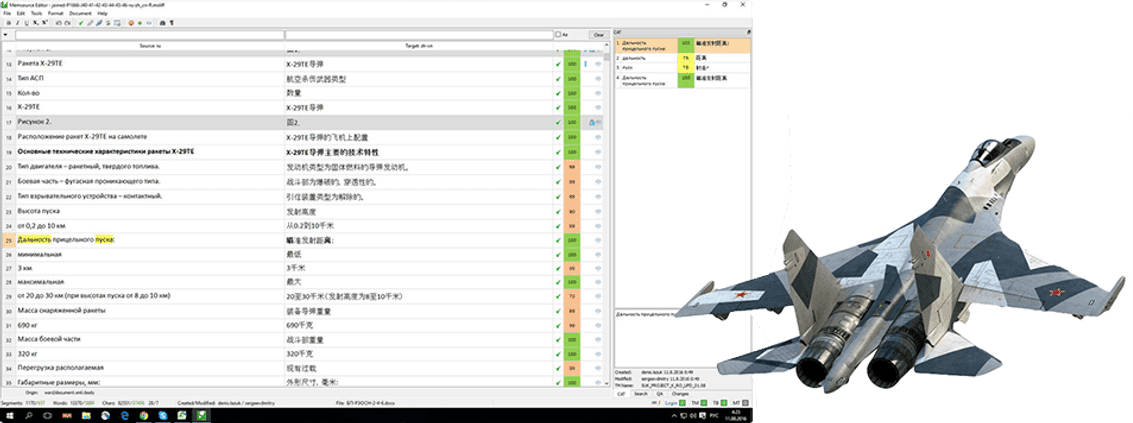Toggle eye icon on row 13
This screenshot has height=423, width=1133.
[598, 64]
